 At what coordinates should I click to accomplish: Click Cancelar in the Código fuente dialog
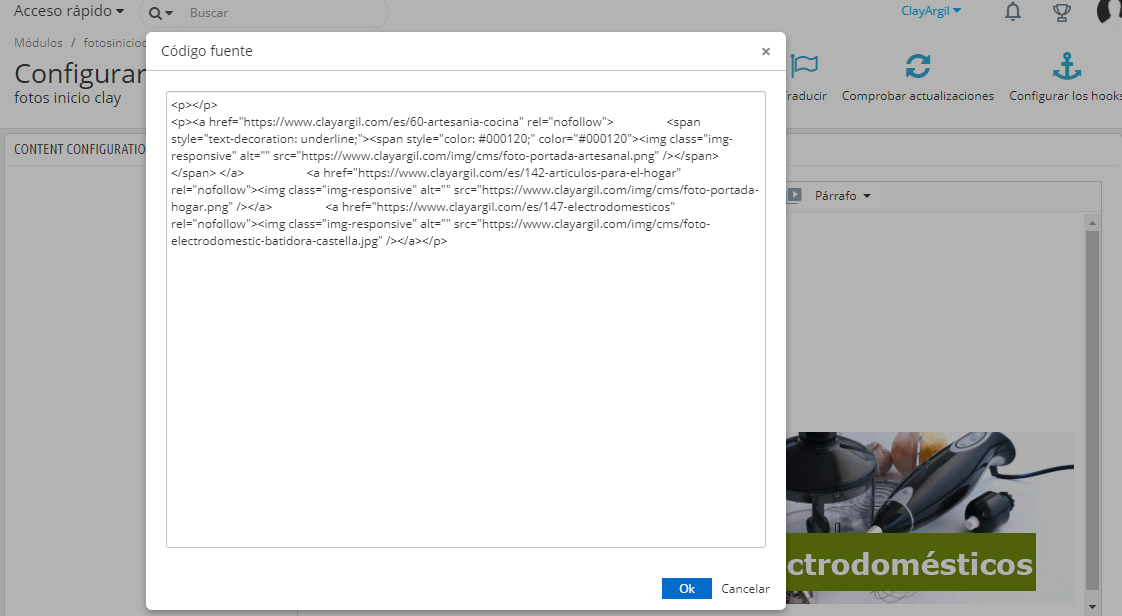point(745,588)
